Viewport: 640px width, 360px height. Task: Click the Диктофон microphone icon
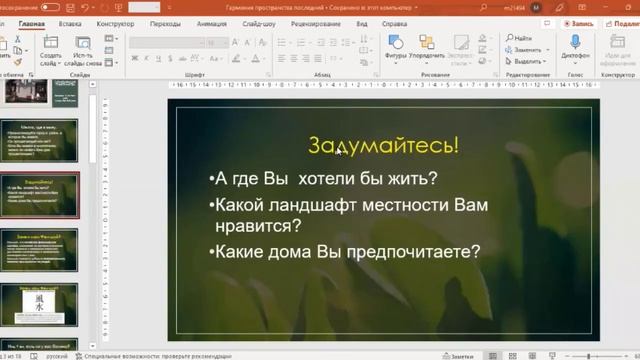pos(575,42)
